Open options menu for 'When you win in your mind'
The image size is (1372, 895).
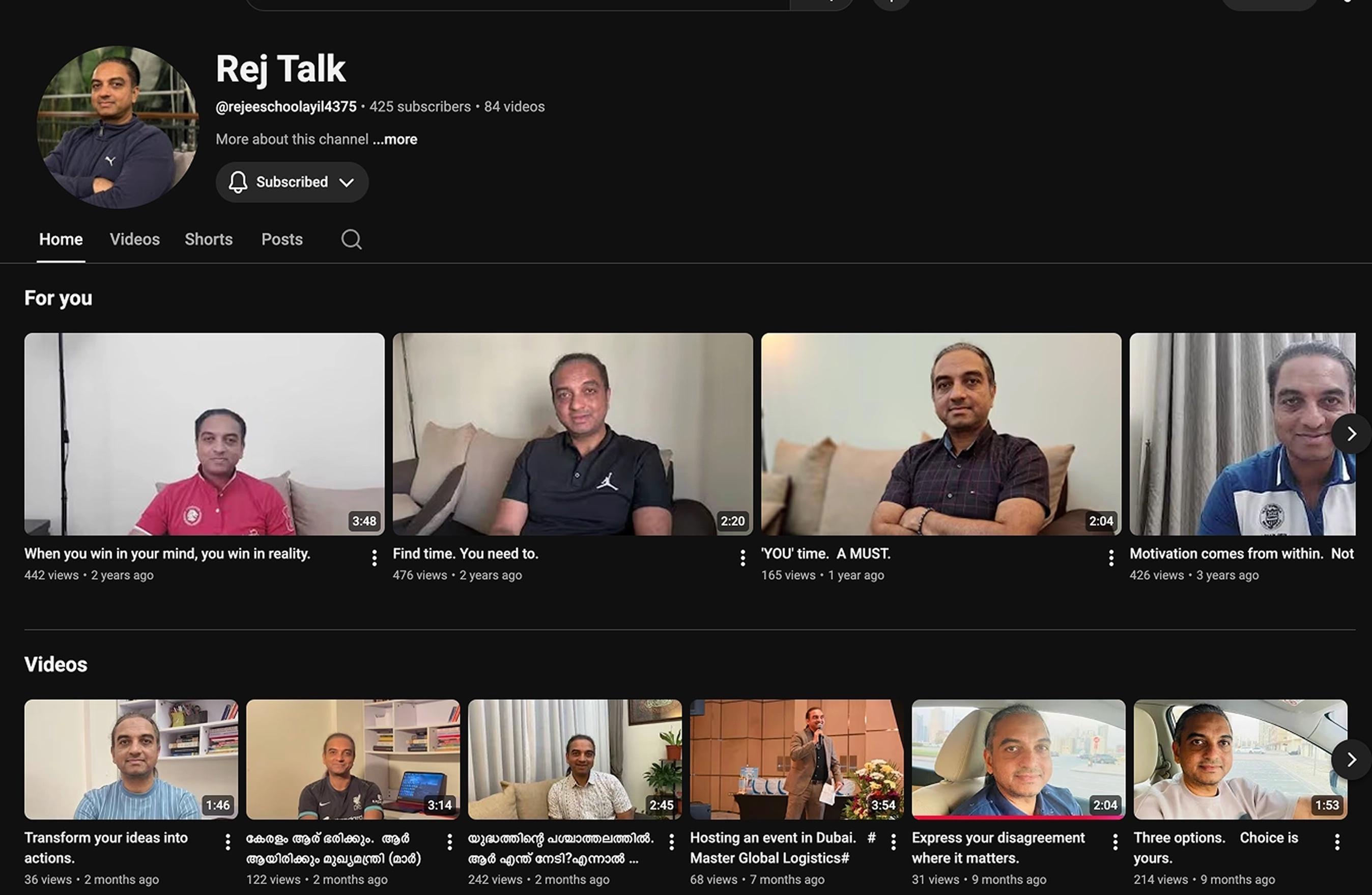coord(374,557)
